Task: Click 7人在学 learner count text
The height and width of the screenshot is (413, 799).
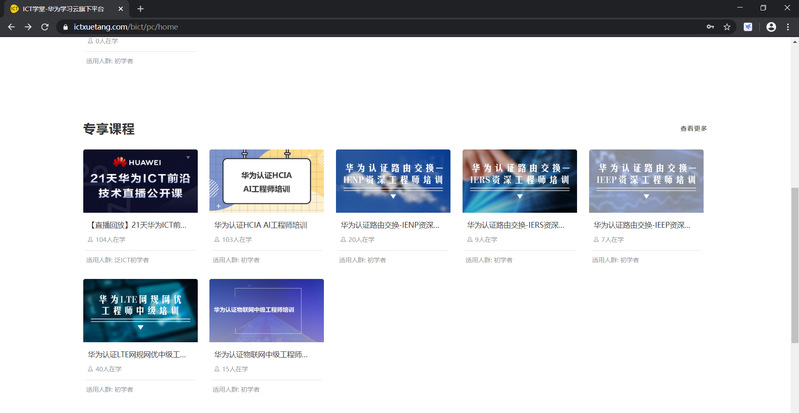Action: tap(612, 240)
